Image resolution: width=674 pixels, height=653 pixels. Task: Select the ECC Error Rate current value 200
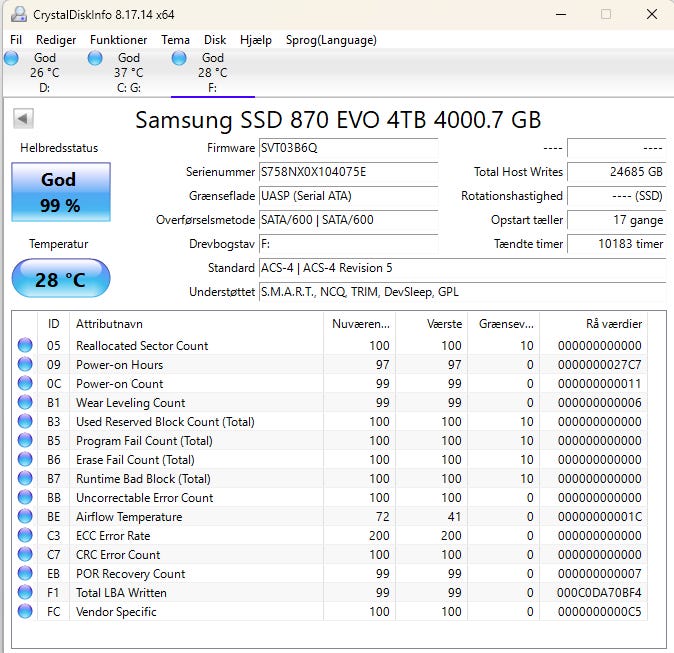click(379, 536)
